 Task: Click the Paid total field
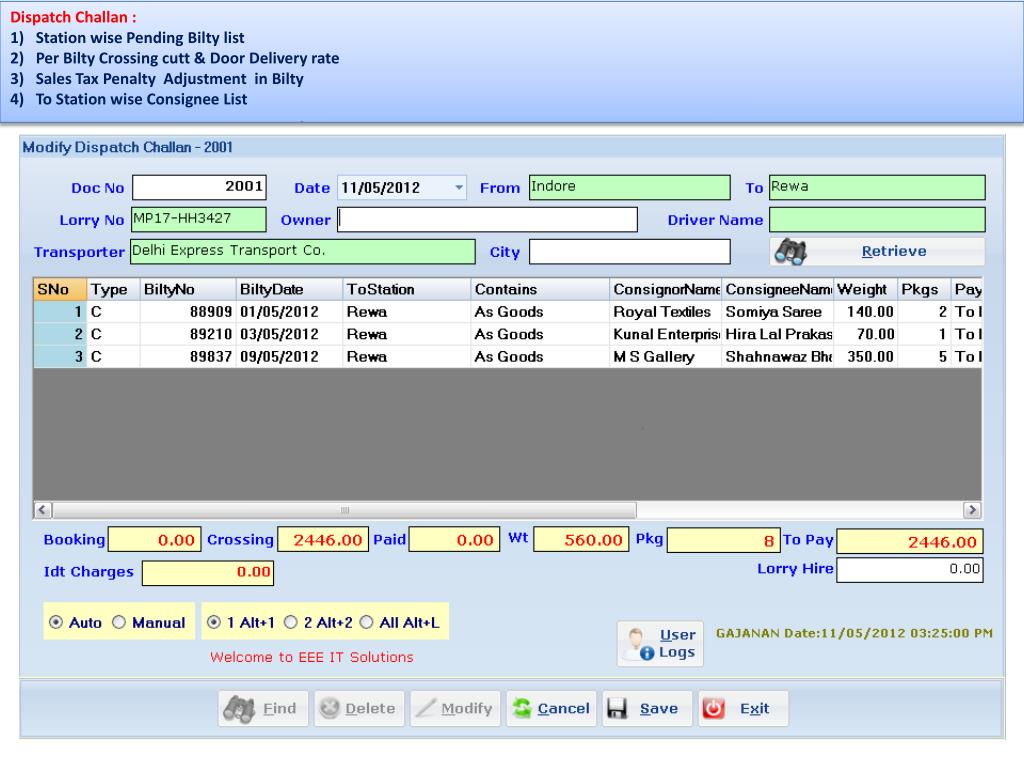[455, 539]
